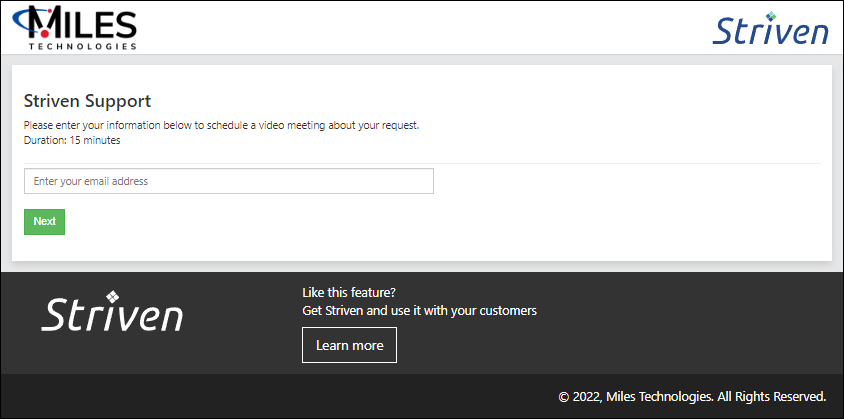Click 'Get Striven and use it with your customers'

pos(419,311)
